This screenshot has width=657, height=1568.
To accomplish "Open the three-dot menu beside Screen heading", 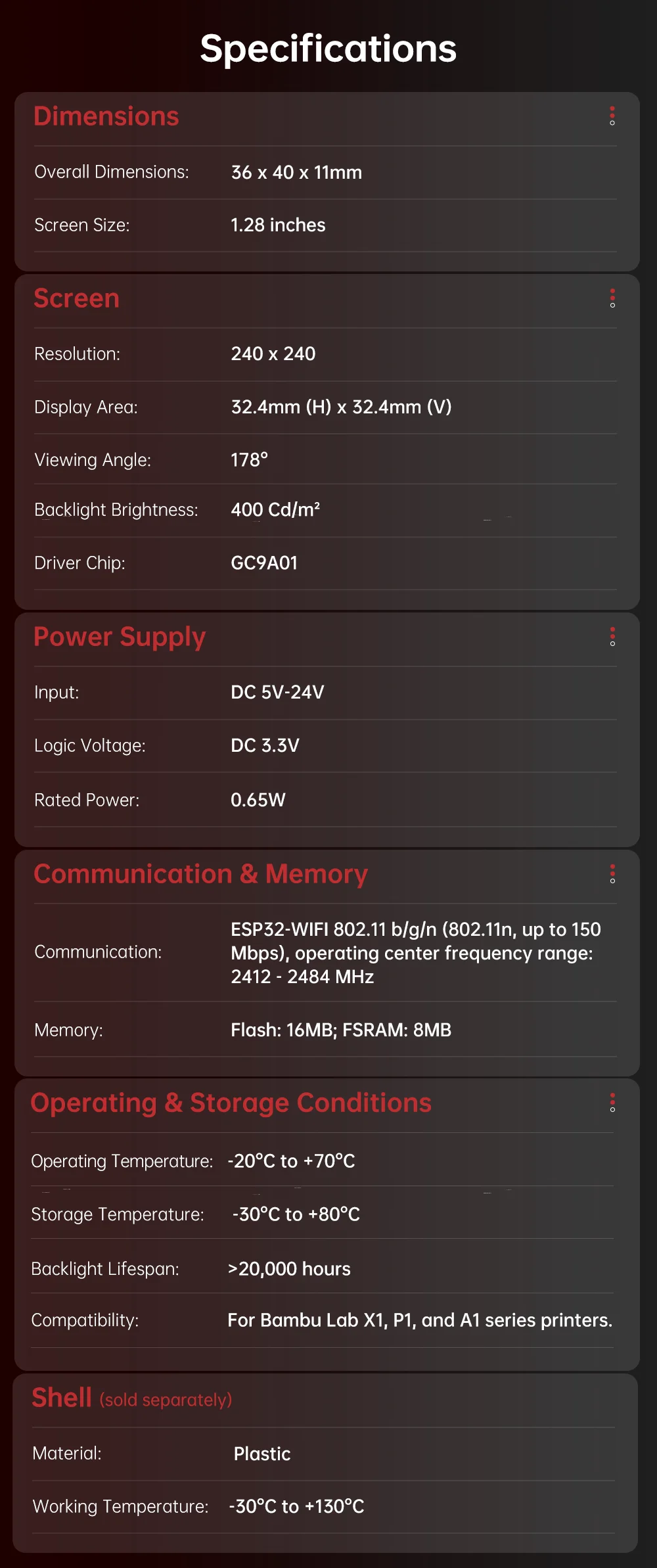I will [x=612, y=298].
